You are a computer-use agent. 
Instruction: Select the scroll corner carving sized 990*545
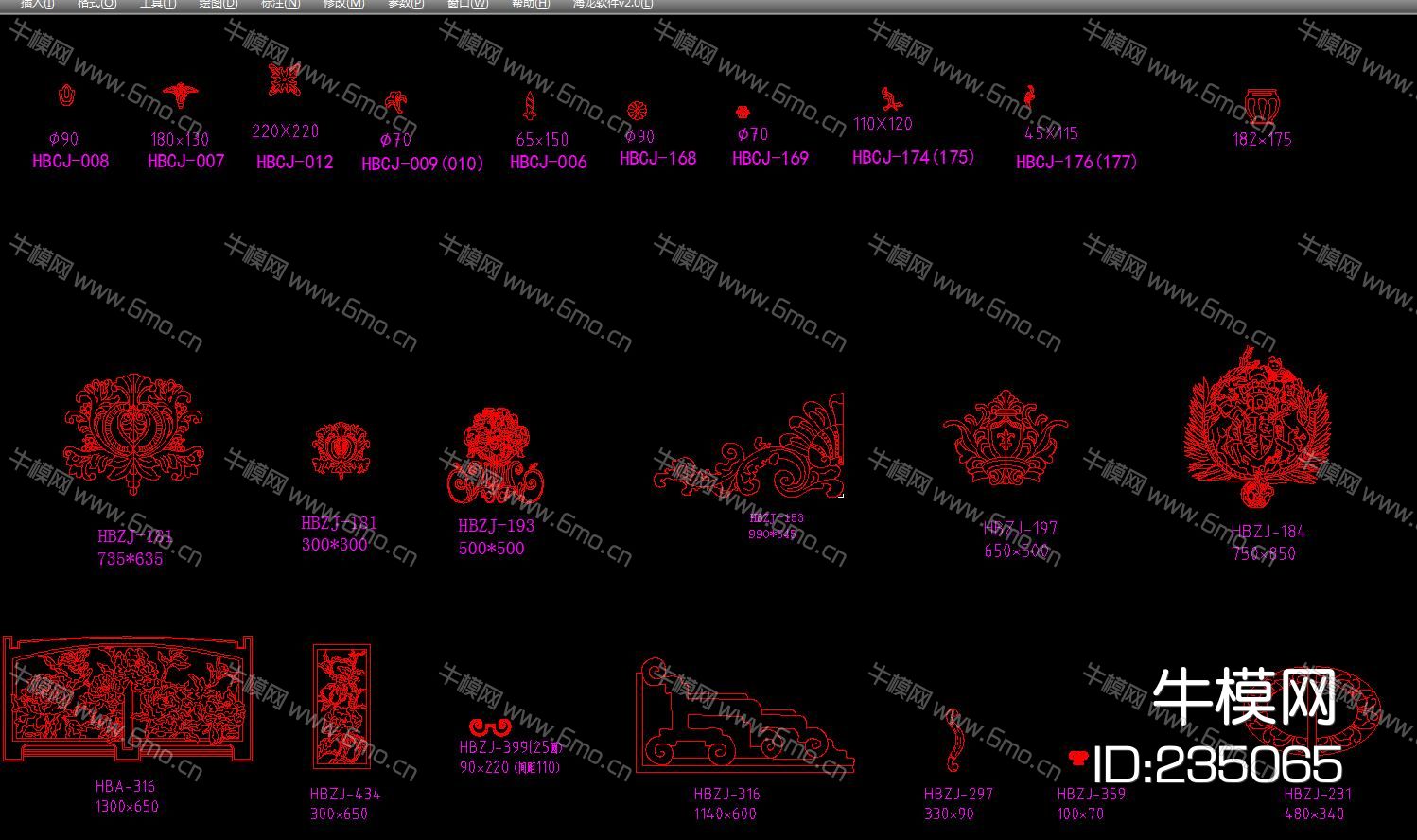click(748, 446)
